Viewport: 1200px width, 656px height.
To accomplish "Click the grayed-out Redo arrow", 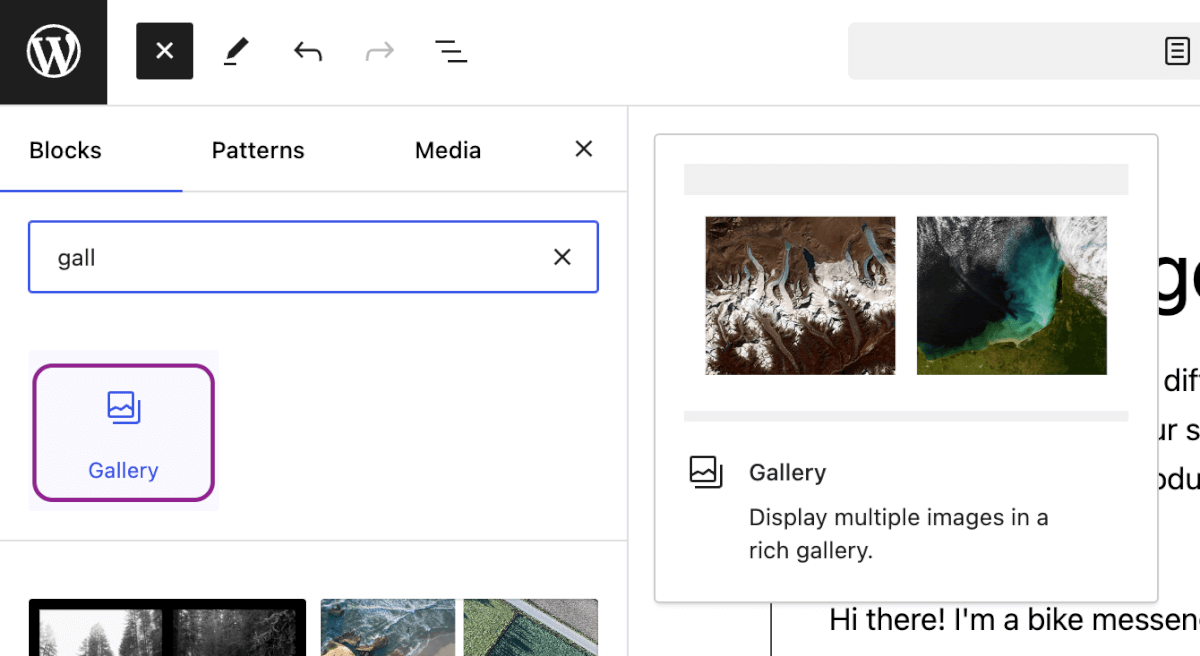I will (x=378, y=51).
